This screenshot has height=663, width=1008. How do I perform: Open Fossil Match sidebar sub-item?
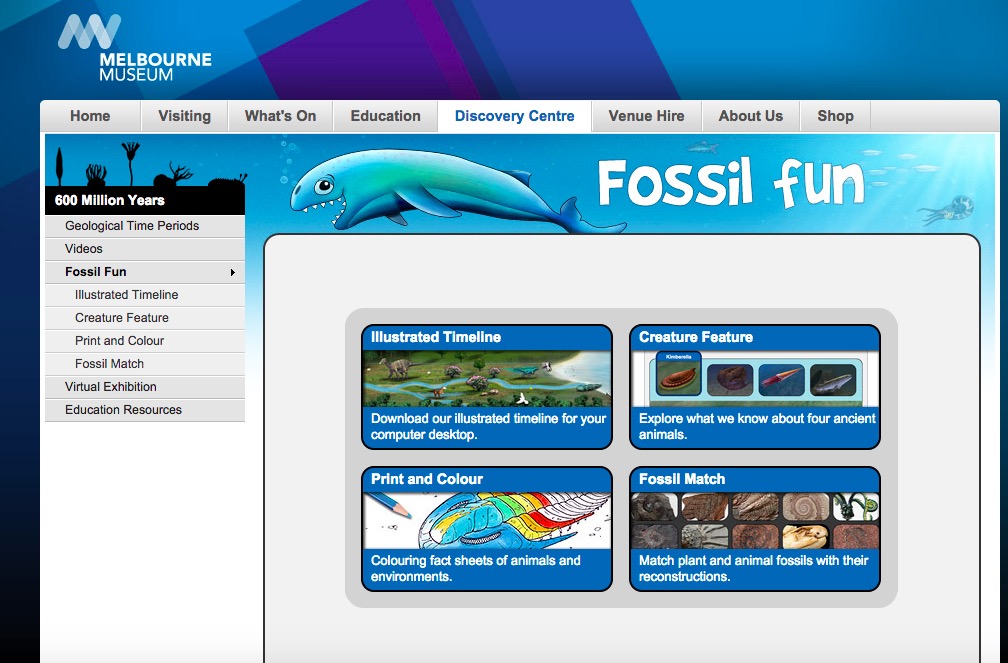[145, 364]
